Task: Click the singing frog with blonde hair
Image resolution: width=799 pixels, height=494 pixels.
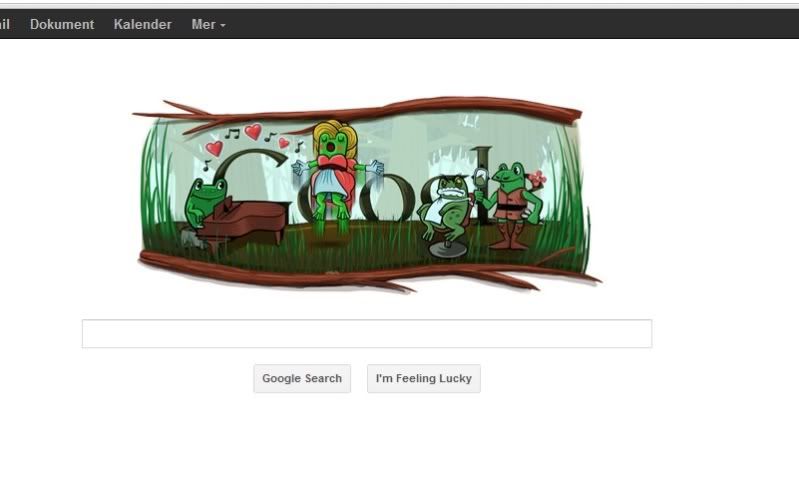Action: 334,176
